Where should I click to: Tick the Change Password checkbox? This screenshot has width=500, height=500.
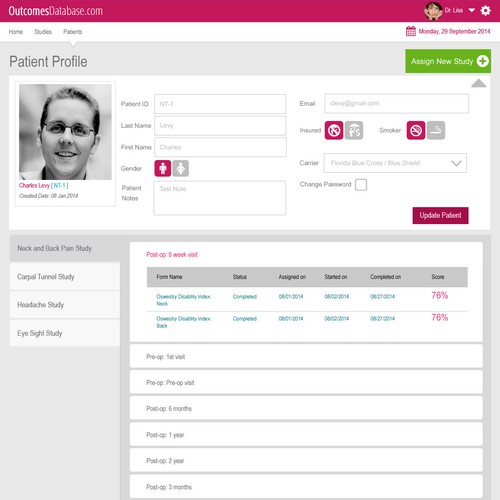361,185
